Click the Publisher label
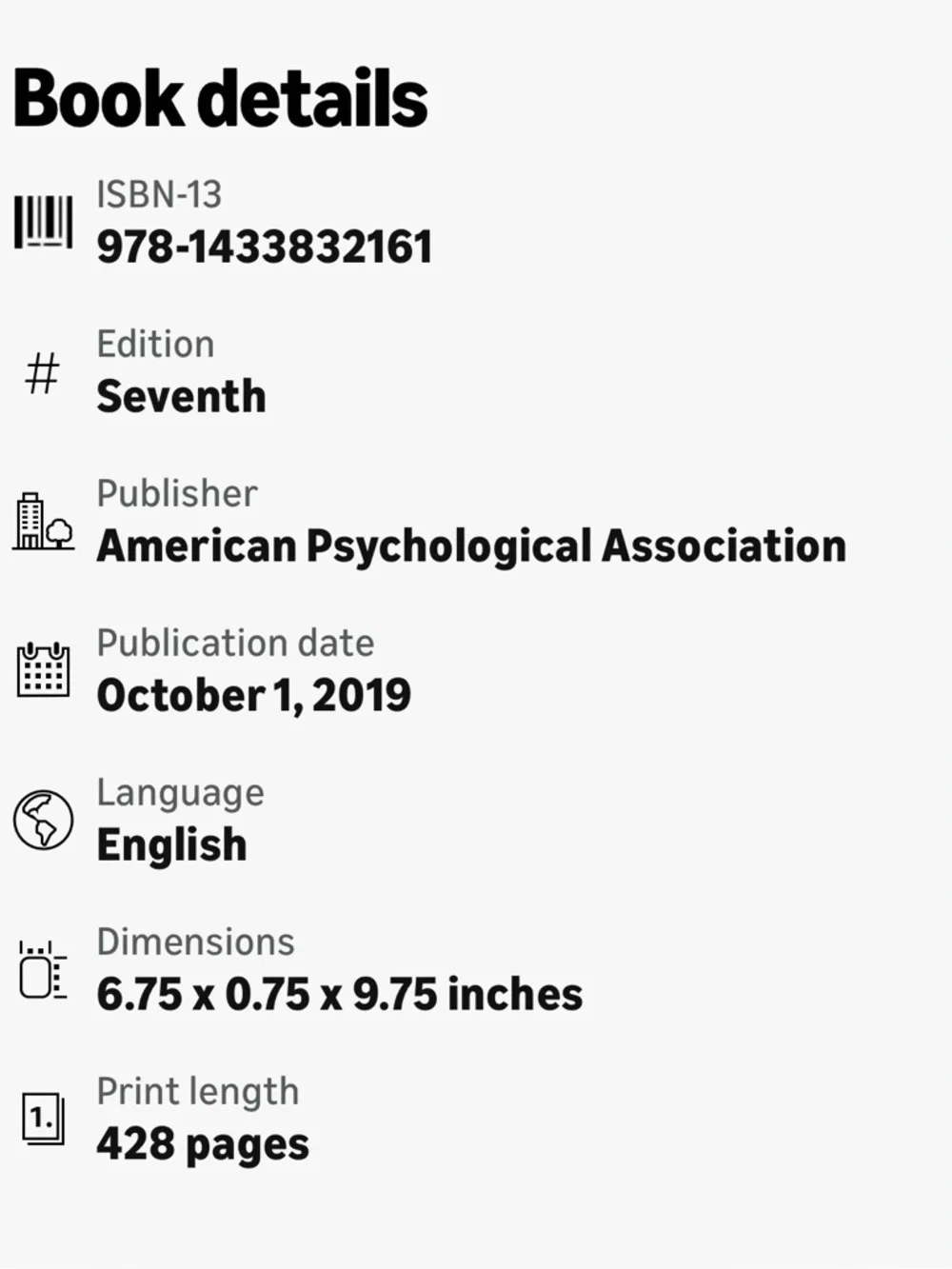The width and height of the screenshot is (952, 1269). [177, 494]
